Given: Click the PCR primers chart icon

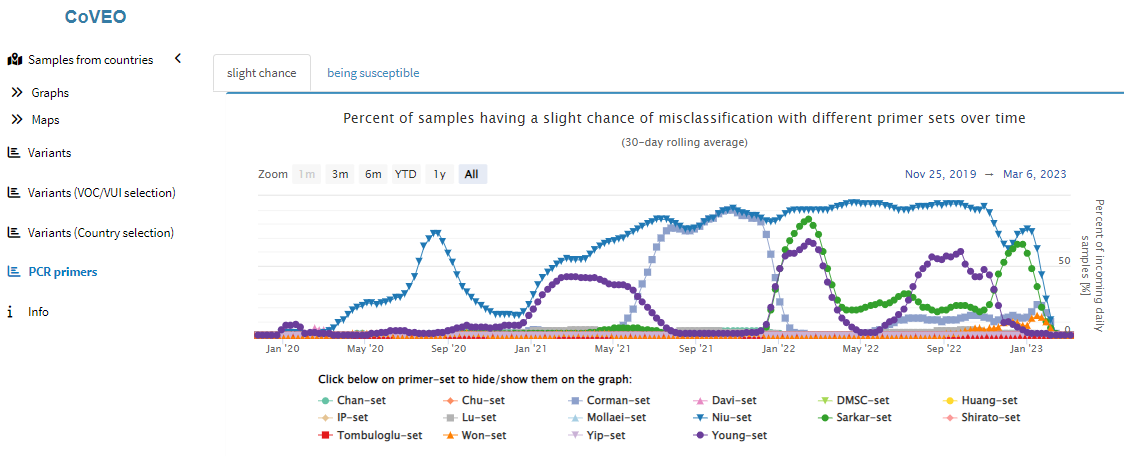Looking at the screenshot, I should tap(14, 271).
